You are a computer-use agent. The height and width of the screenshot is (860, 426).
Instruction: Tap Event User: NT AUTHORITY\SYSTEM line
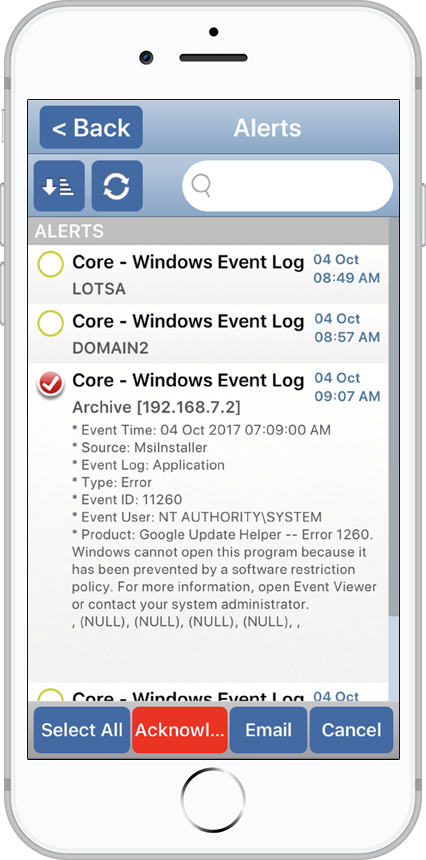coord(197,517)
